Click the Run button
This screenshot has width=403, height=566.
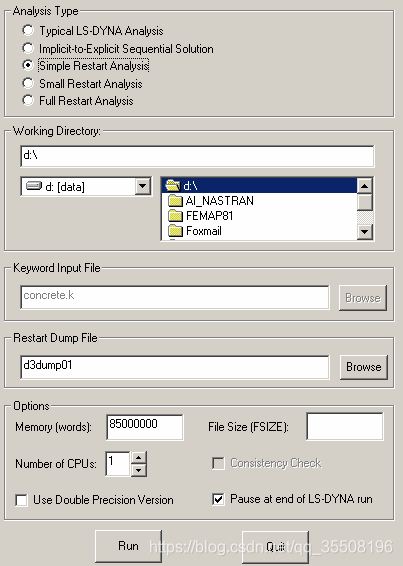128,546
